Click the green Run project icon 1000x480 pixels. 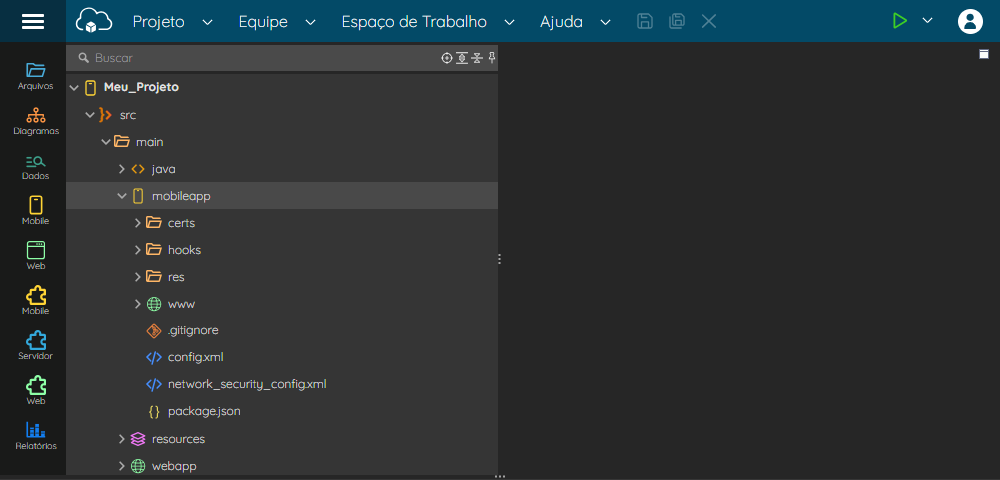[899, 21]
